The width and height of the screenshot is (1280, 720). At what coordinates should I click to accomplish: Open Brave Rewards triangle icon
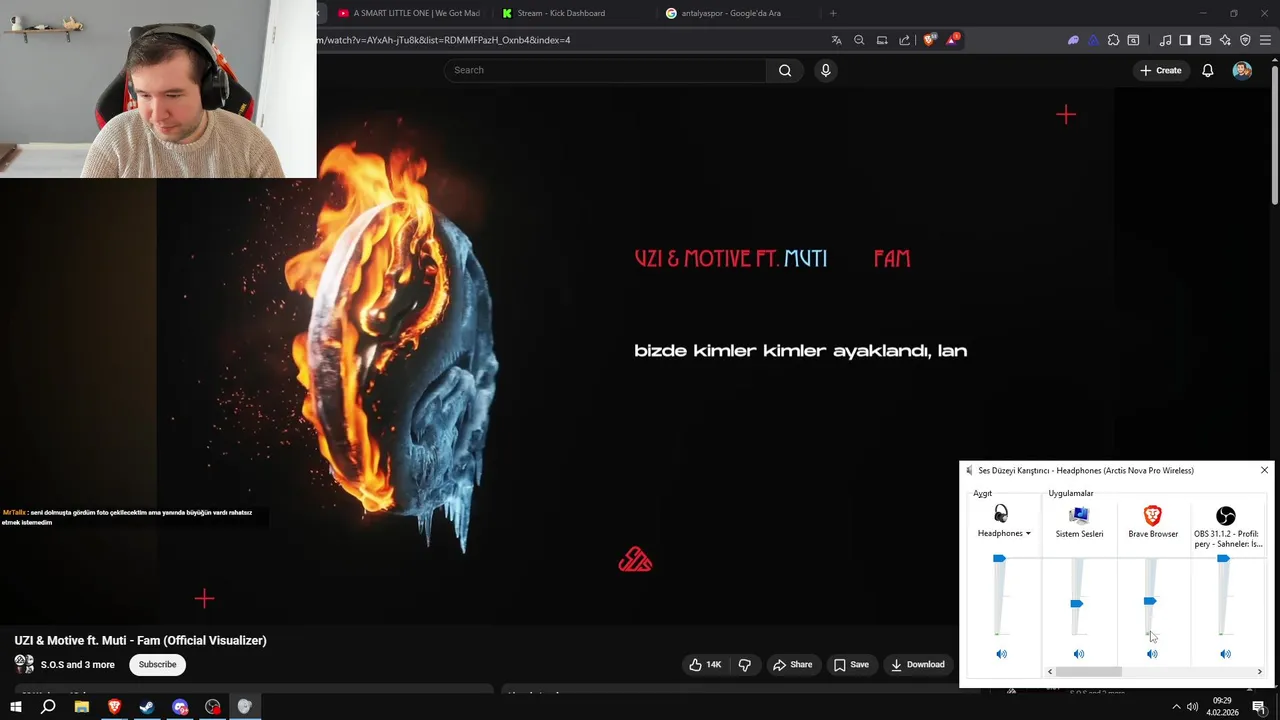pyautogui.click(x=953, y=40)
